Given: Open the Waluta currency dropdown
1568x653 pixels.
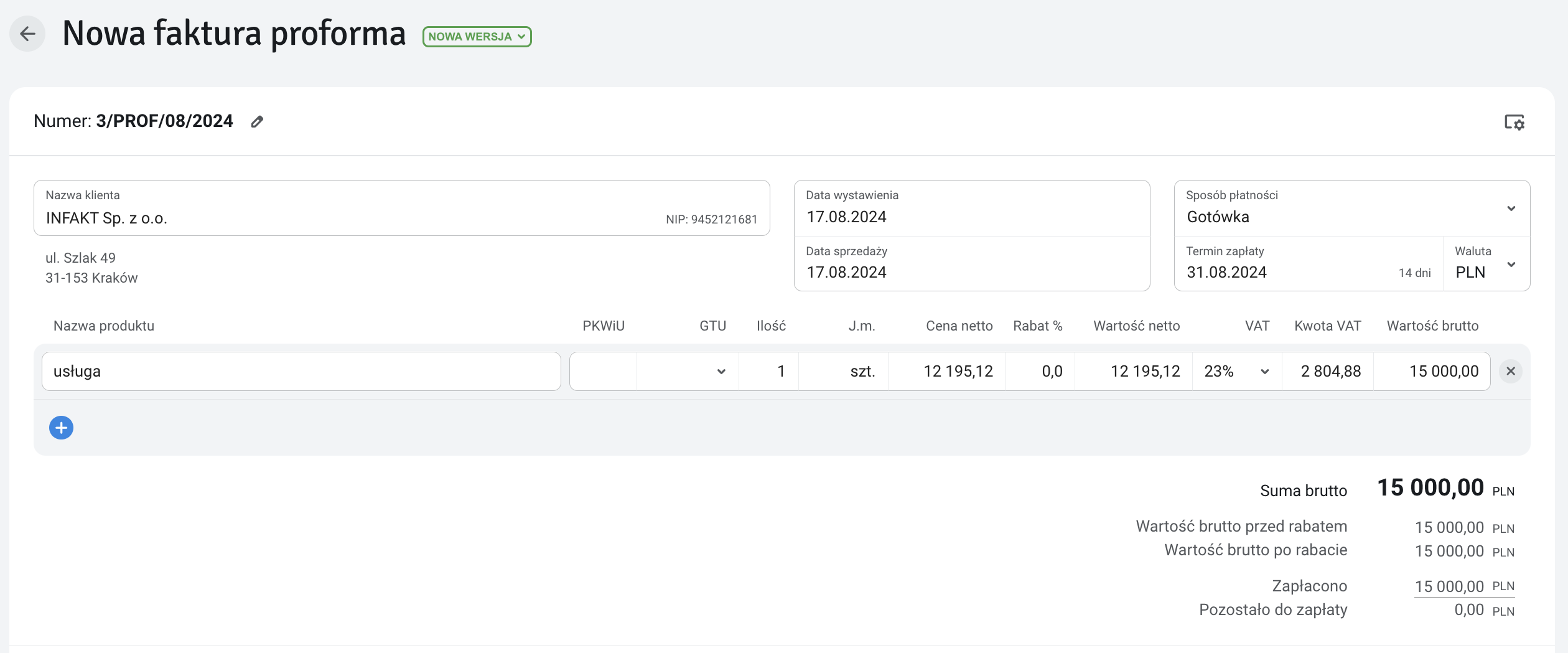Looking at the screenshot, I should click(1486, 264).
